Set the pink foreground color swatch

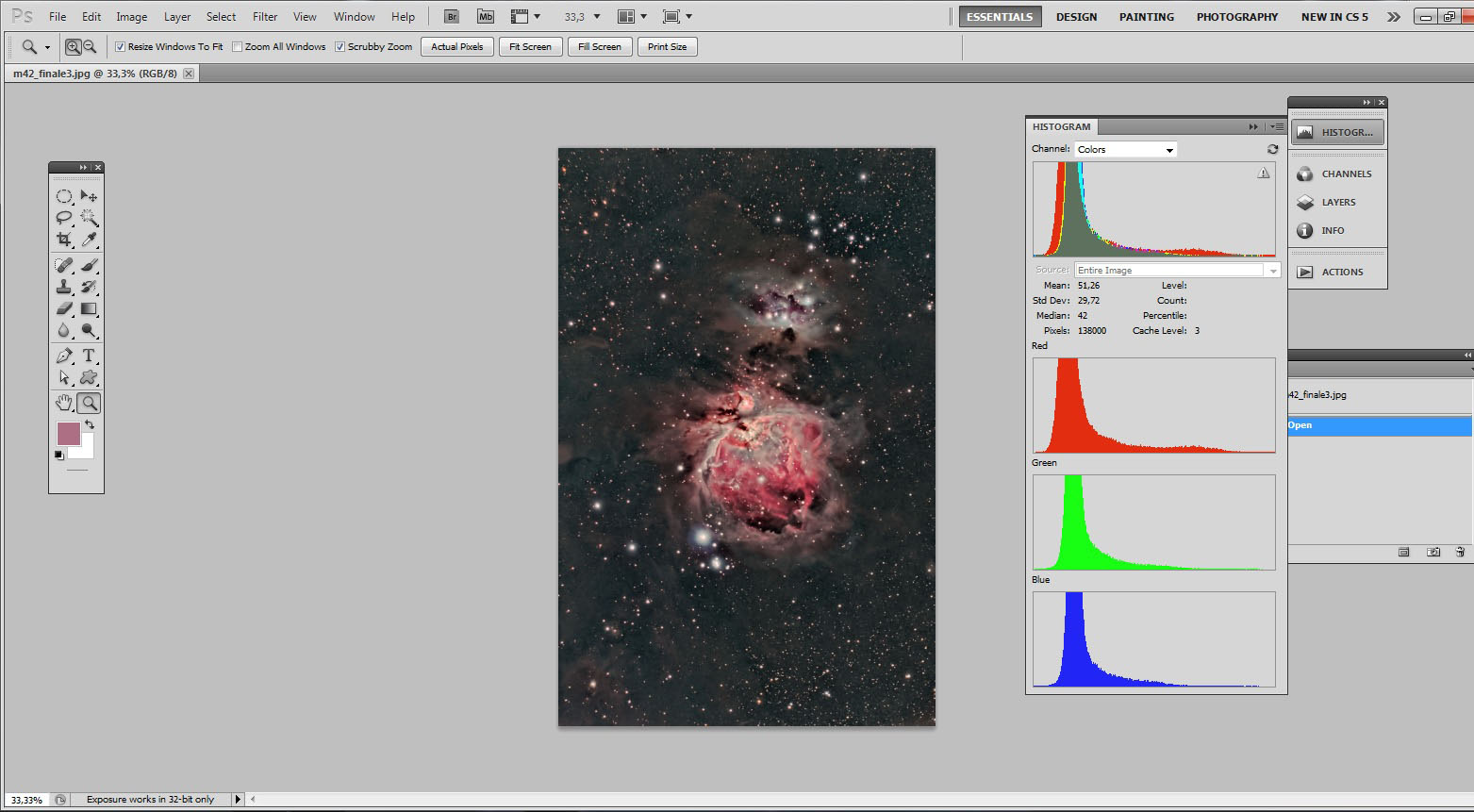(x=68, y=434)
